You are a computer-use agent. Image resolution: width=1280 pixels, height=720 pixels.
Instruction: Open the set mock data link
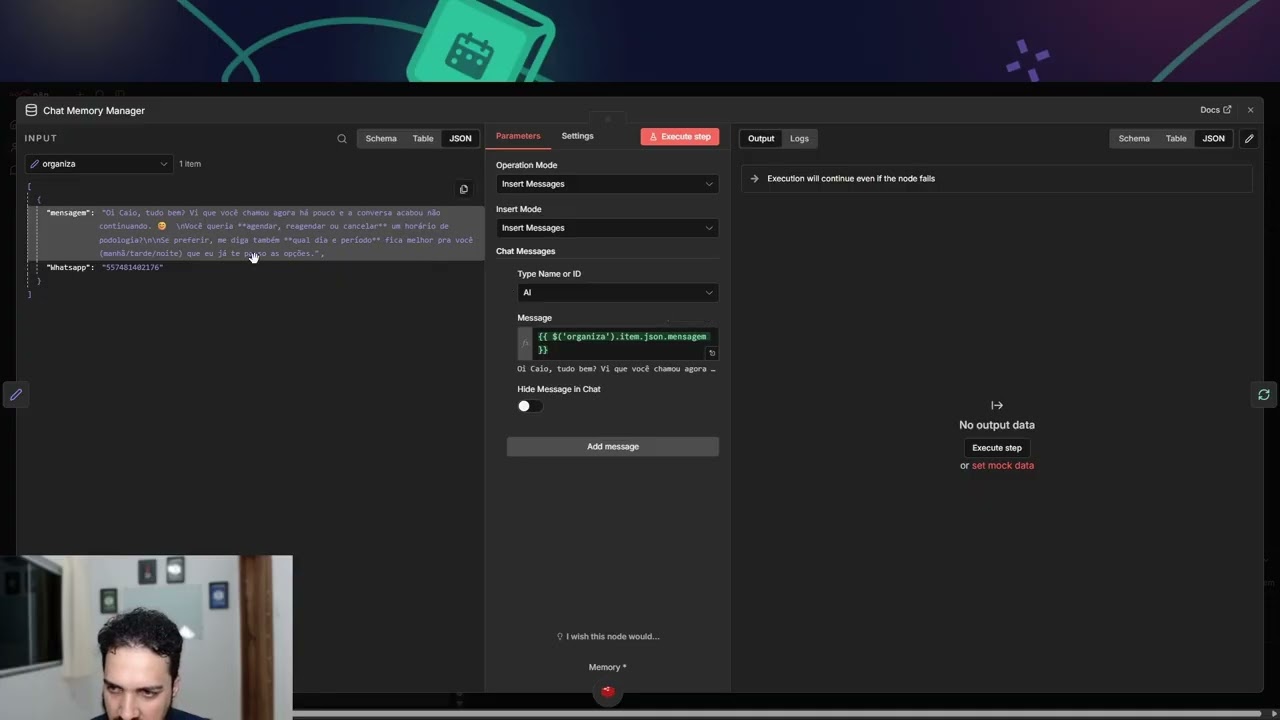tap(1003, 466)
